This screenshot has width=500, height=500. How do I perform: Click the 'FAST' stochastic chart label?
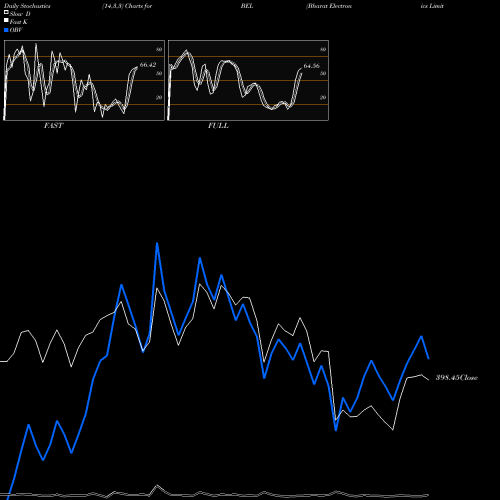(53, 126)
